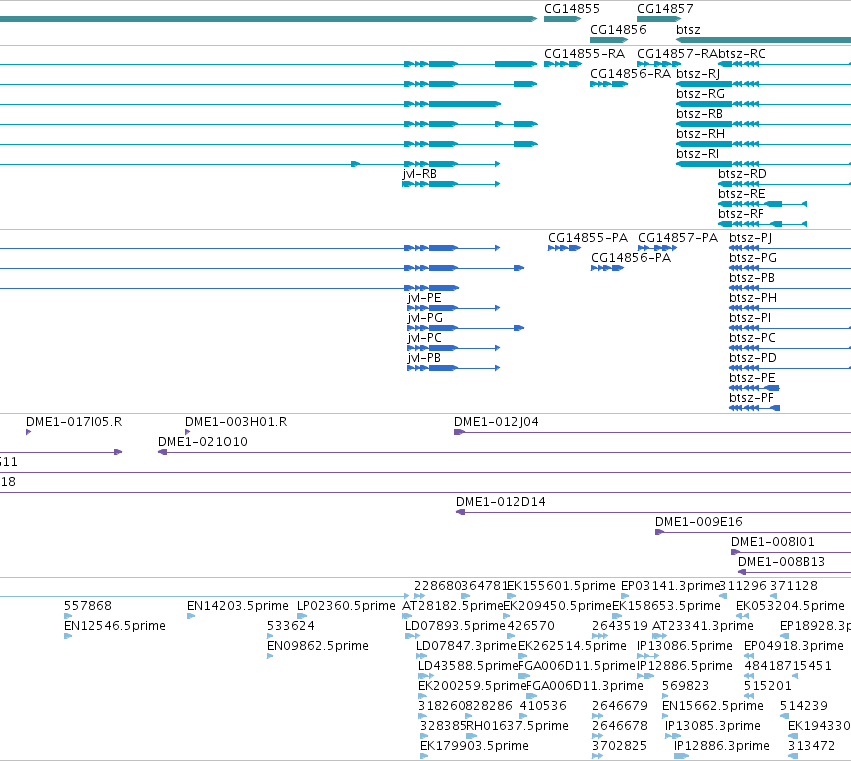Viewport: 851px width, 761px height.
Task: Select the CG14857 gene feature
Action: (659, 19)
